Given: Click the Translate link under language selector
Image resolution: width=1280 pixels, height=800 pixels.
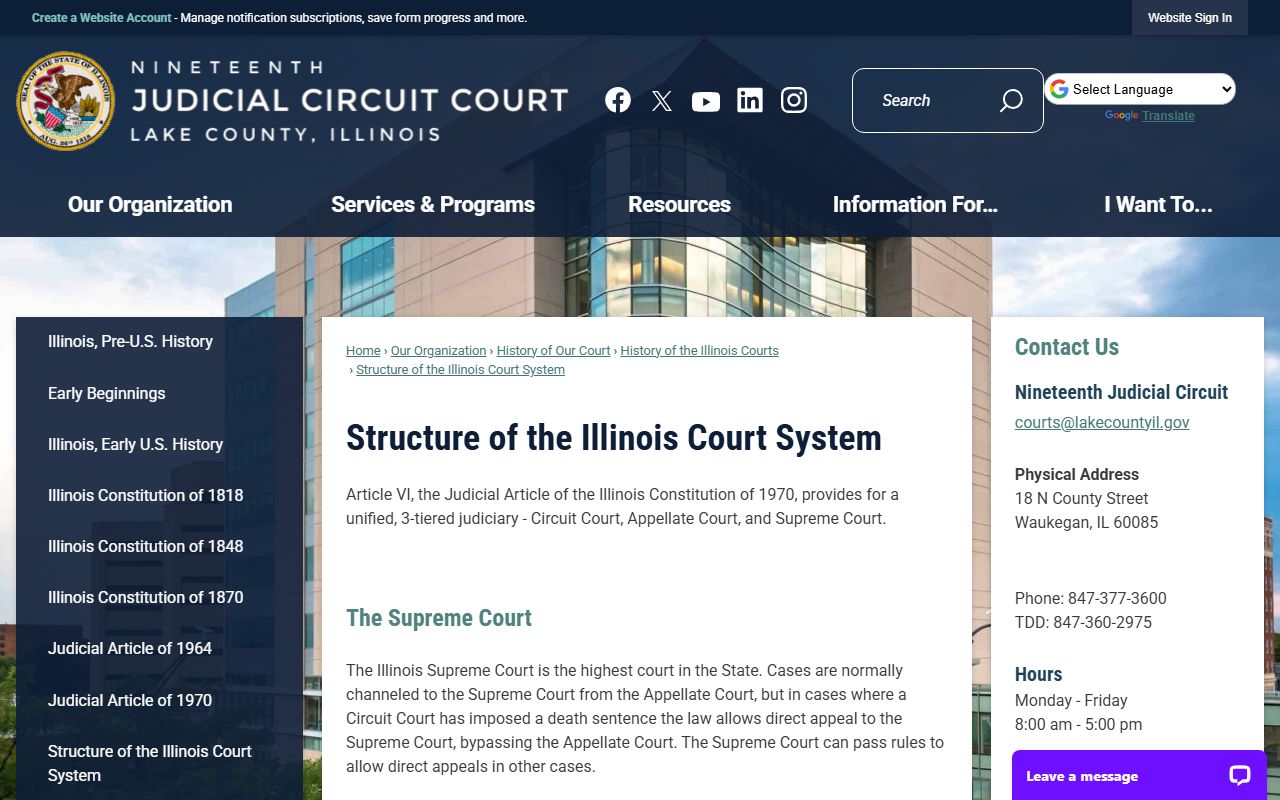Looking at the screenshot, I should pyautogui.click(x=1169, y=116).
